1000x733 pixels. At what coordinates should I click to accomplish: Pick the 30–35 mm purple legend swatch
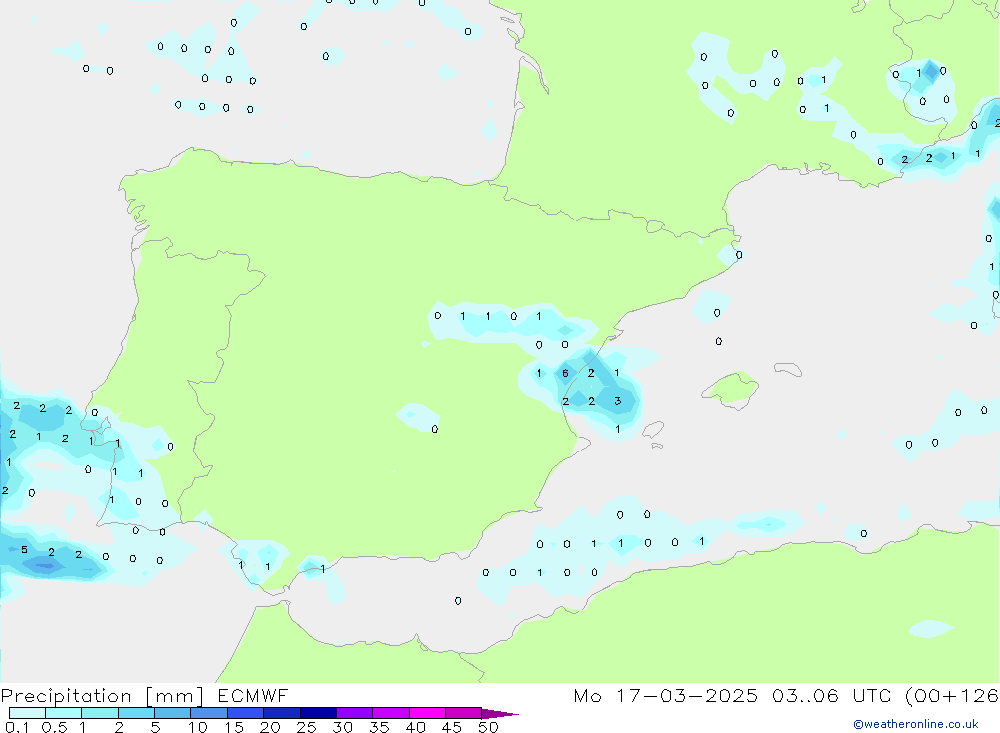pyautogui.click(x=354, y=713)
